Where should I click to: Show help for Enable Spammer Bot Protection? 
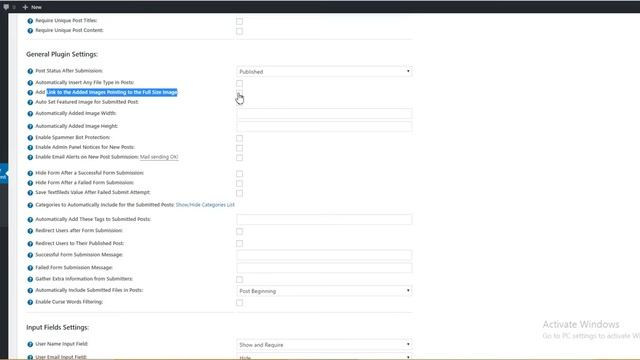(30, 138)
